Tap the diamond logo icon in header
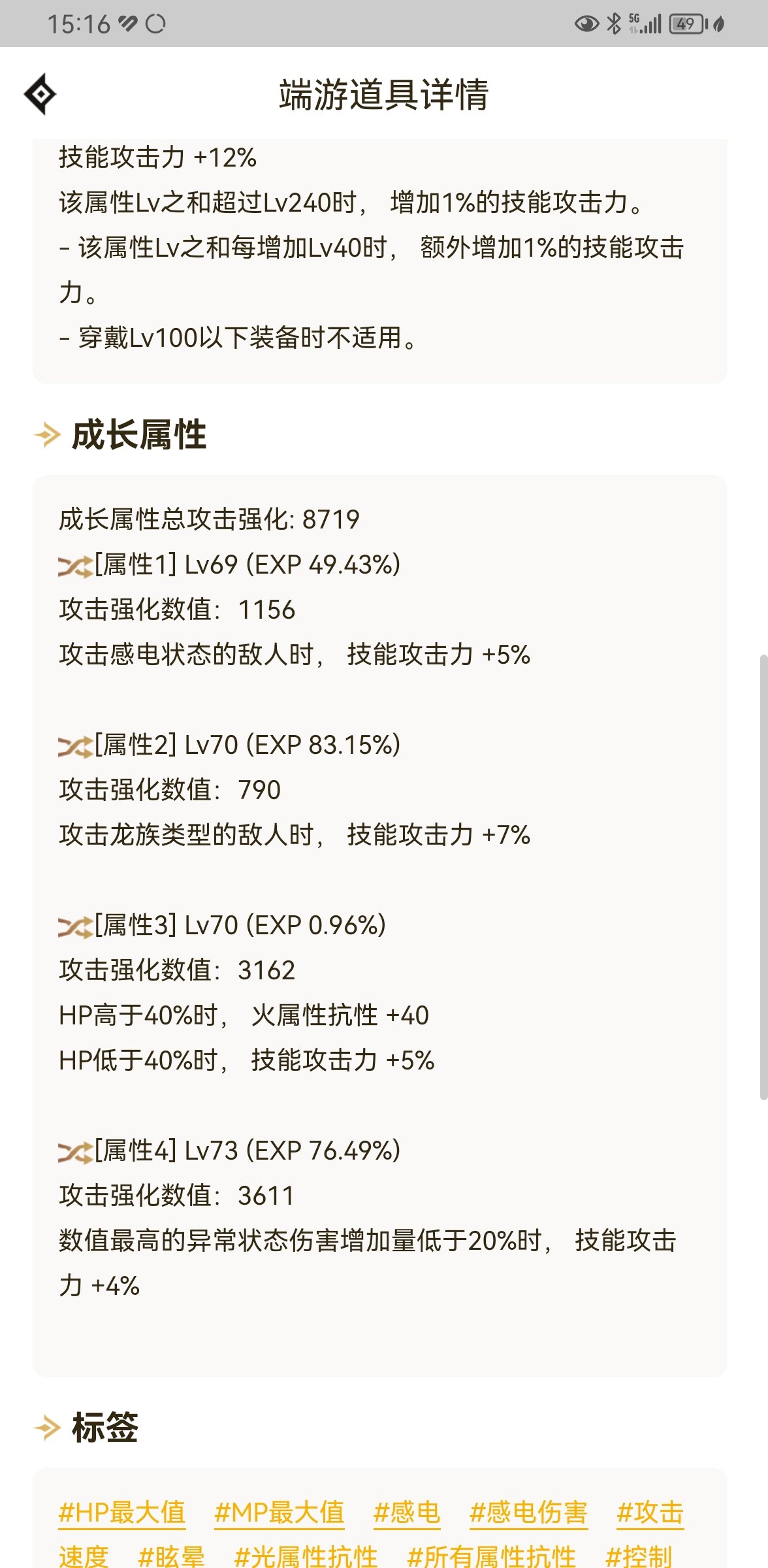Viewport: 768px width, 1568px height. 40,94
